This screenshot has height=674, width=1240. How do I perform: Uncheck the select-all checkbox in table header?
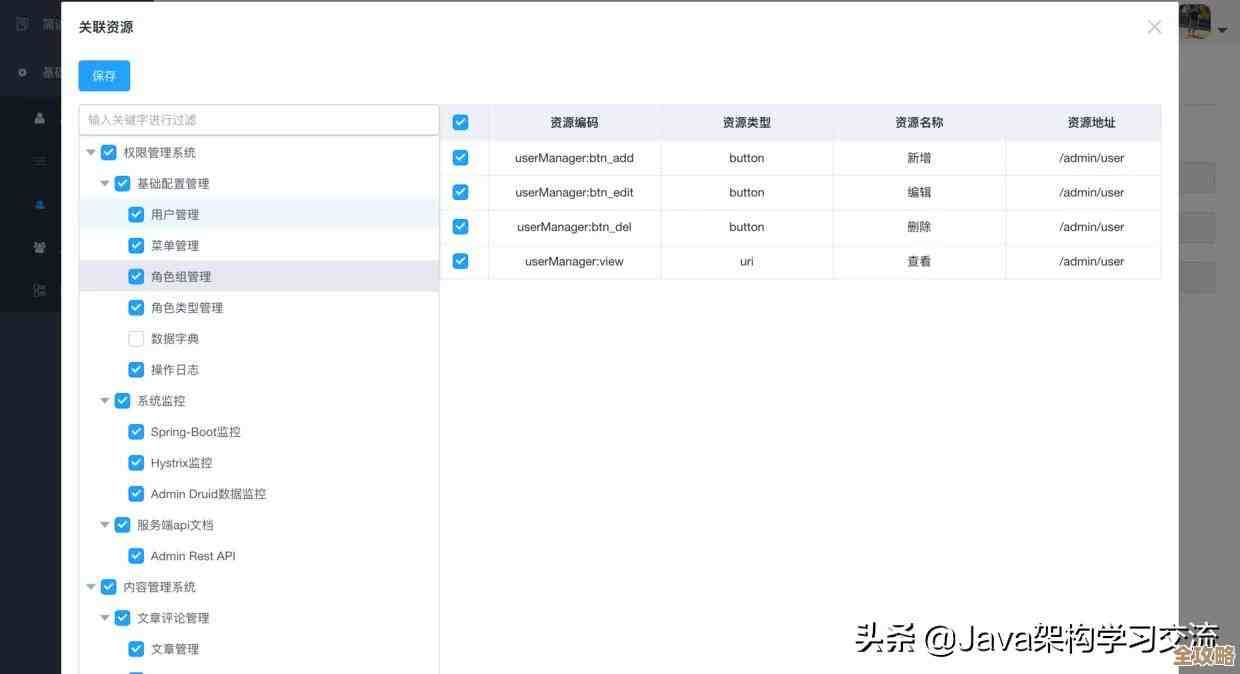[x=460, y=122]
